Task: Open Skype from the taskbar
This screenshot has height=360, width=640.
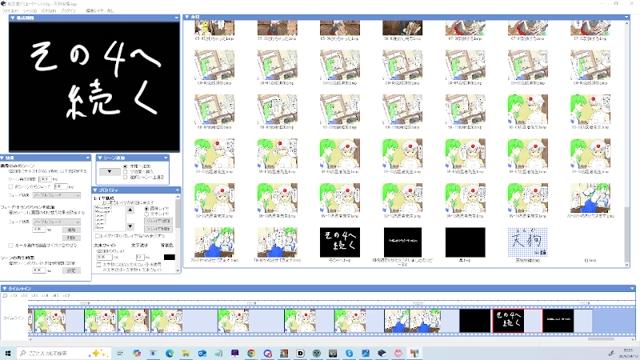Action: click(349, 353)
